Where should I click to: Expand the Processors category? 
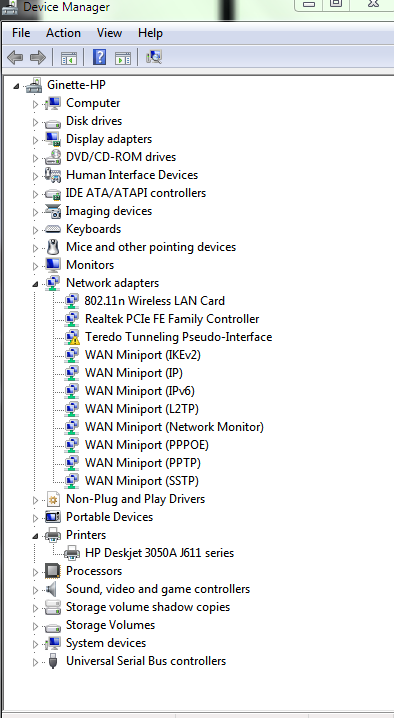click(x=35, y=572)
